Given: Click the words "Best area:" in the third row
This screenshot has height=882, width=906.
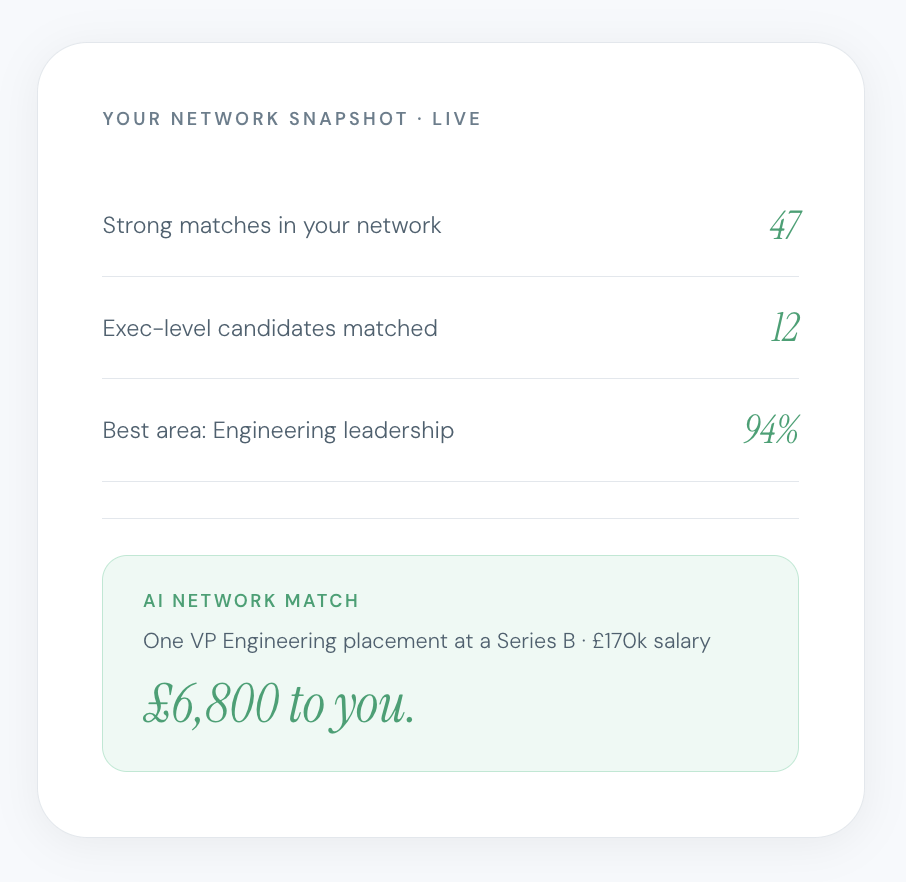Looking at the screenshot, I should (155, 431).
